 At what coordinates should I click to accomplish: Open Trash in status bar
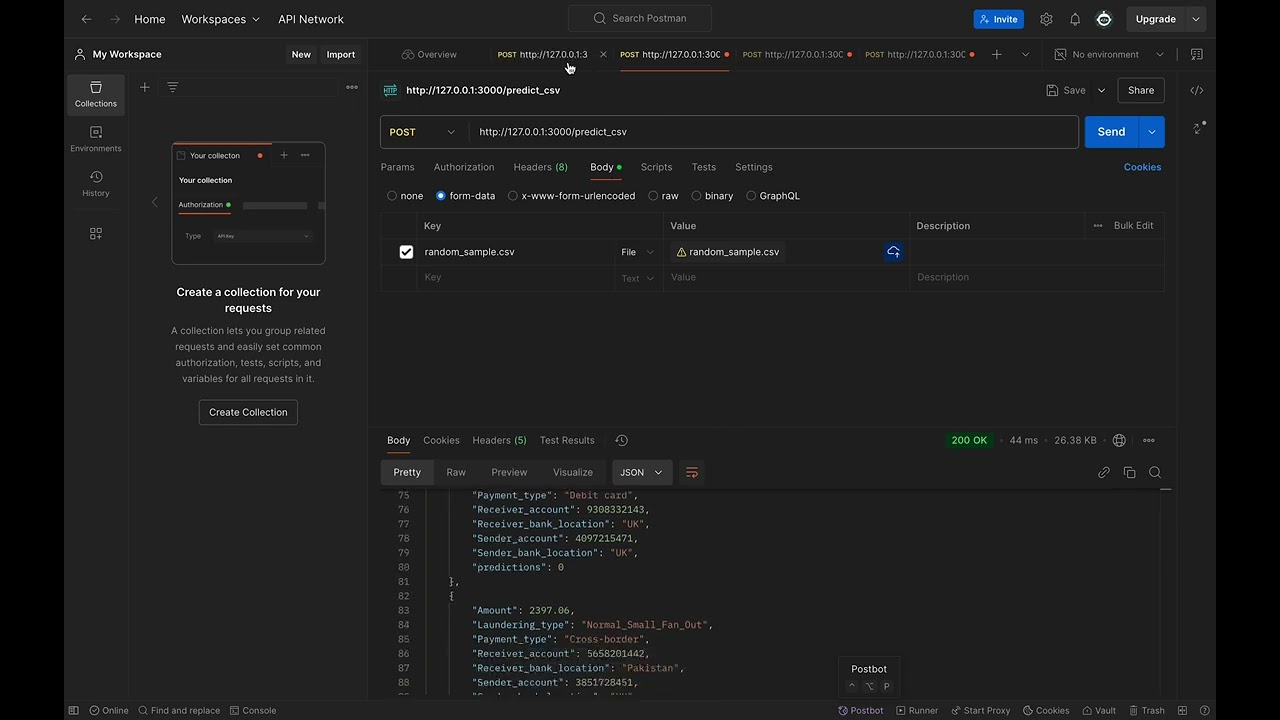coord(1147,710)
